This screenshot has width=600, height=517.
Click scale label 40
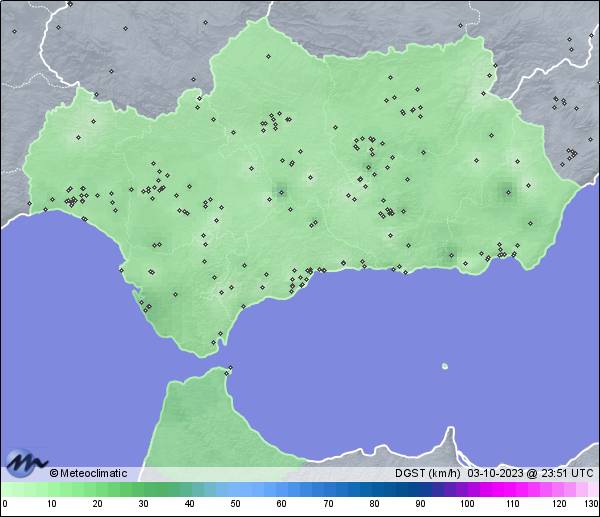point(189,504)
